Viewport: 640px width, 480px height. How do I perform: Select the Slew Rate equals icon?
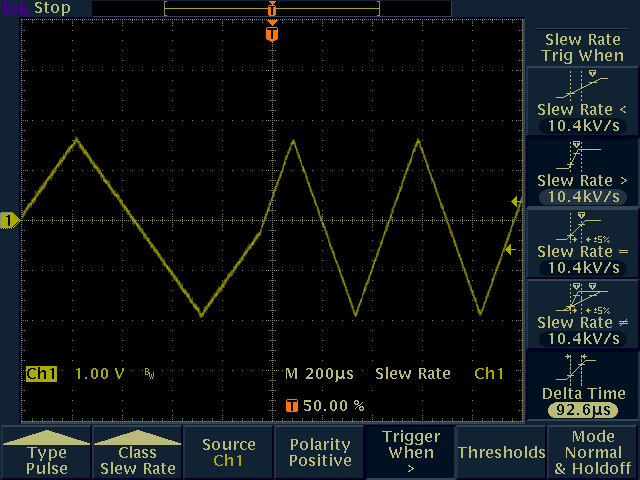(582, 227)
